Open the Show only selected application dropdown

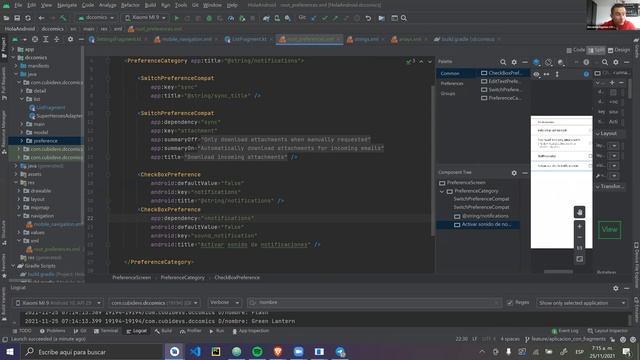coord(582,303)
